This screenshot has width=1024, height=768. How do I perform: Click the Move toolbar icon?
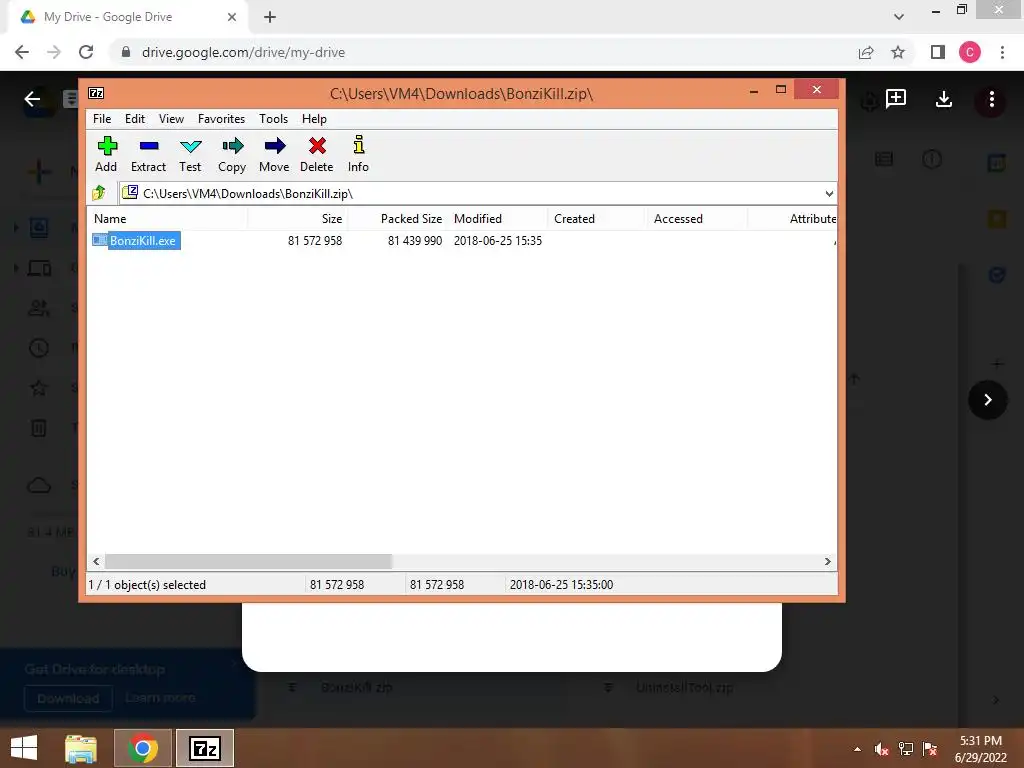coord(274,155)
